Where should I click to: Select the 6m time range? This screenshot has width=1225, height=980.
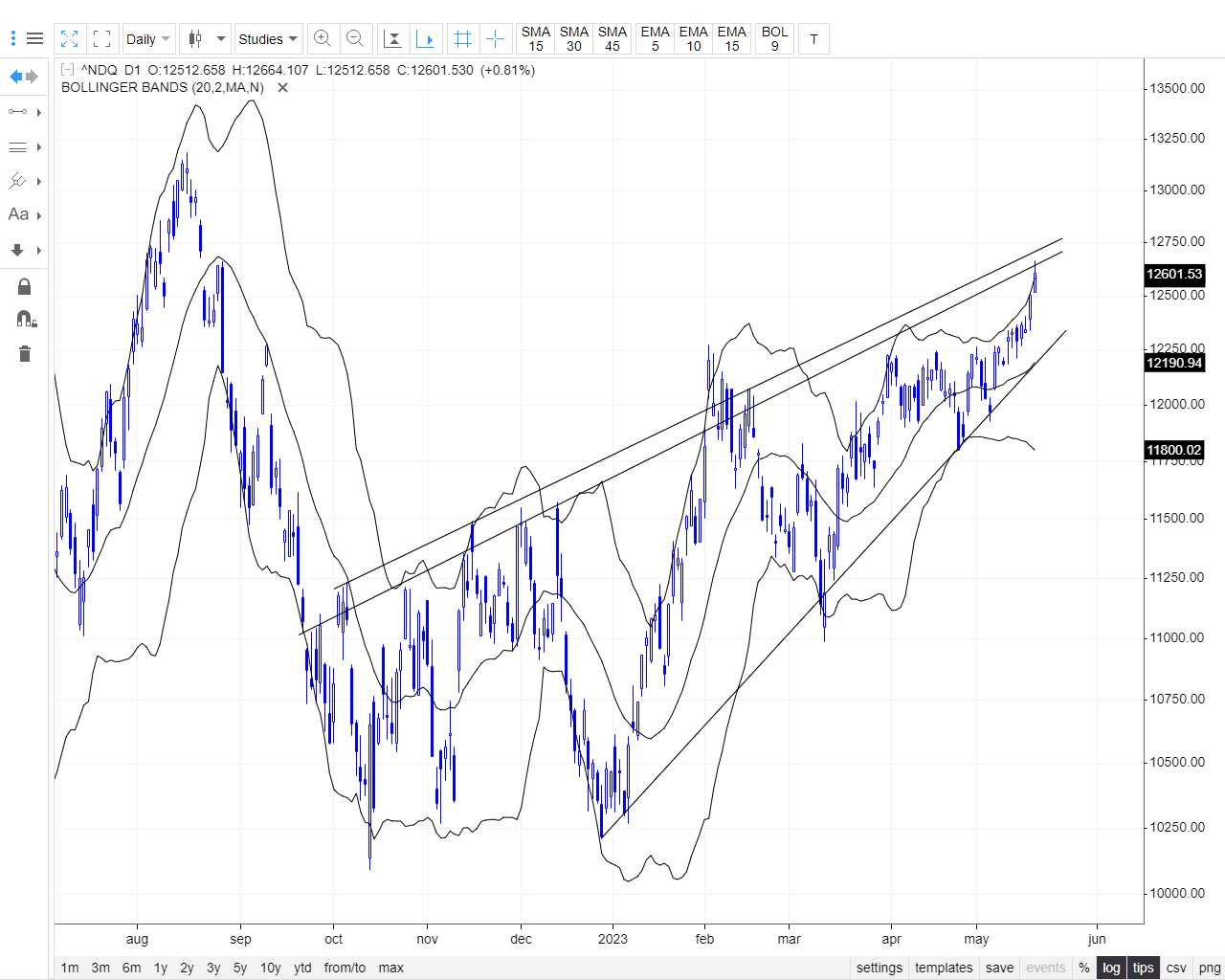(131, 968)
